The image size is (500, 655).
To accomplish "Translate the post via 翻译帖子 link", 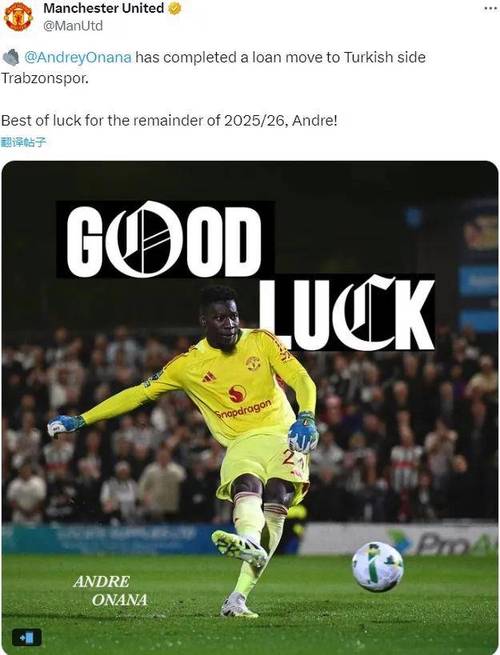I will point(23,142).
